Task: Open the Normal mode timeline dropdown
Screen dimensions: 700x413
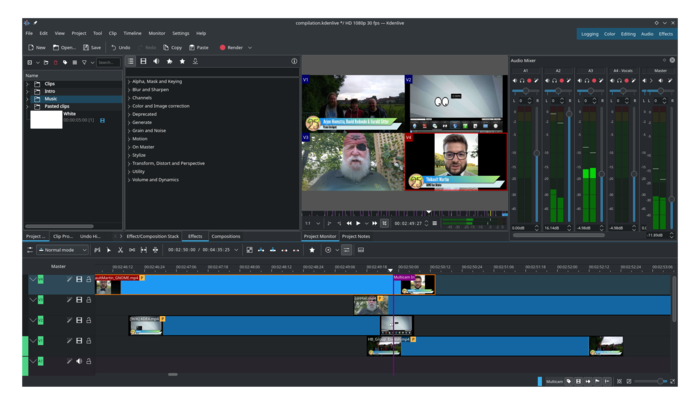Action: pos(63,249)
